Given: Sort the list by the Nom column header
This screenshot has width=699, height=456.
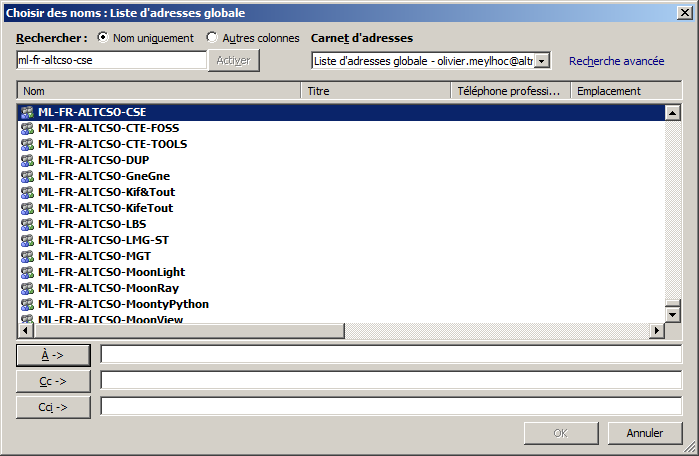Looking at the screenshot, I should click(159, 91).
